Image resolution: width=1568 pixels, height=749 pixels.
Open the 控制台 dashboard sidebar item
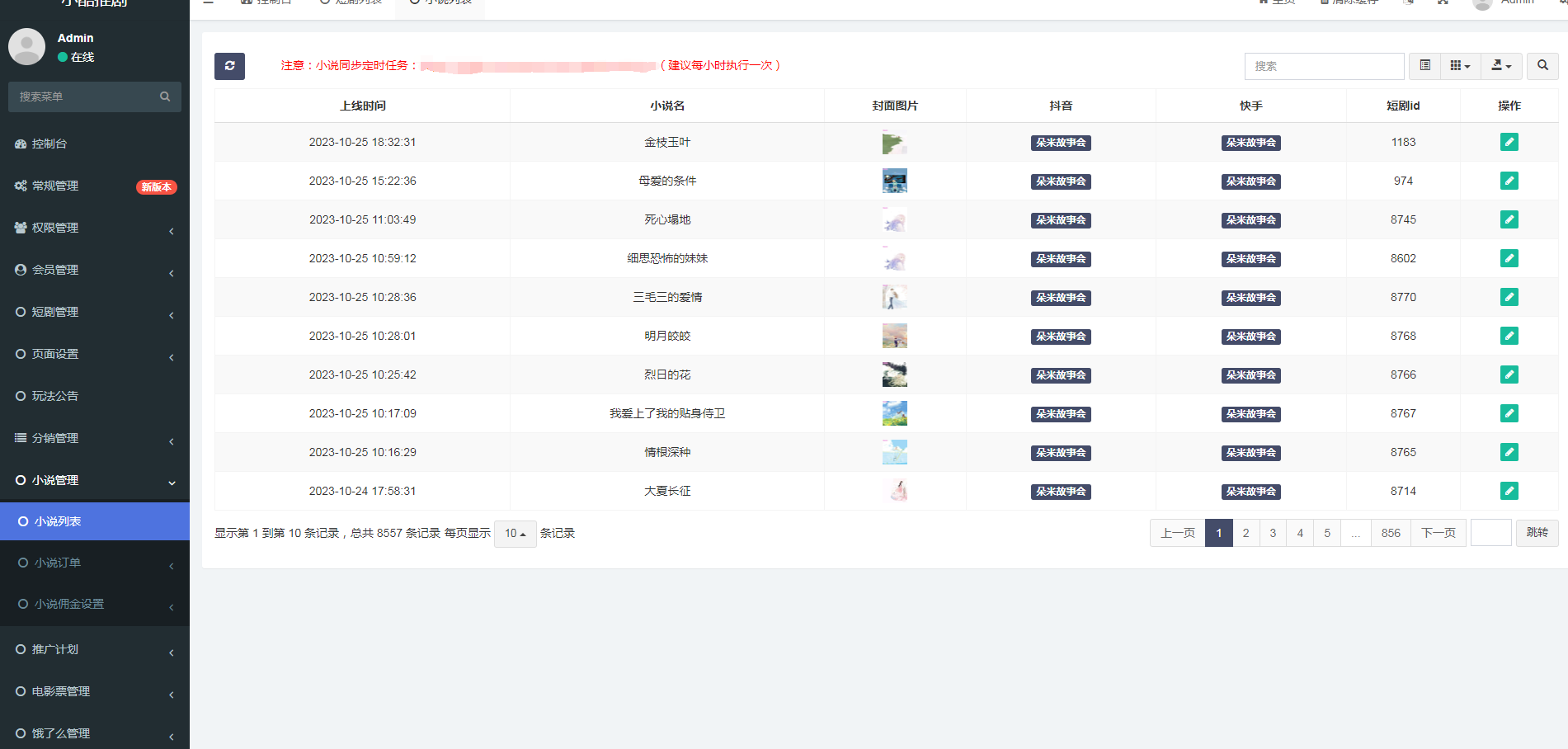49,144
